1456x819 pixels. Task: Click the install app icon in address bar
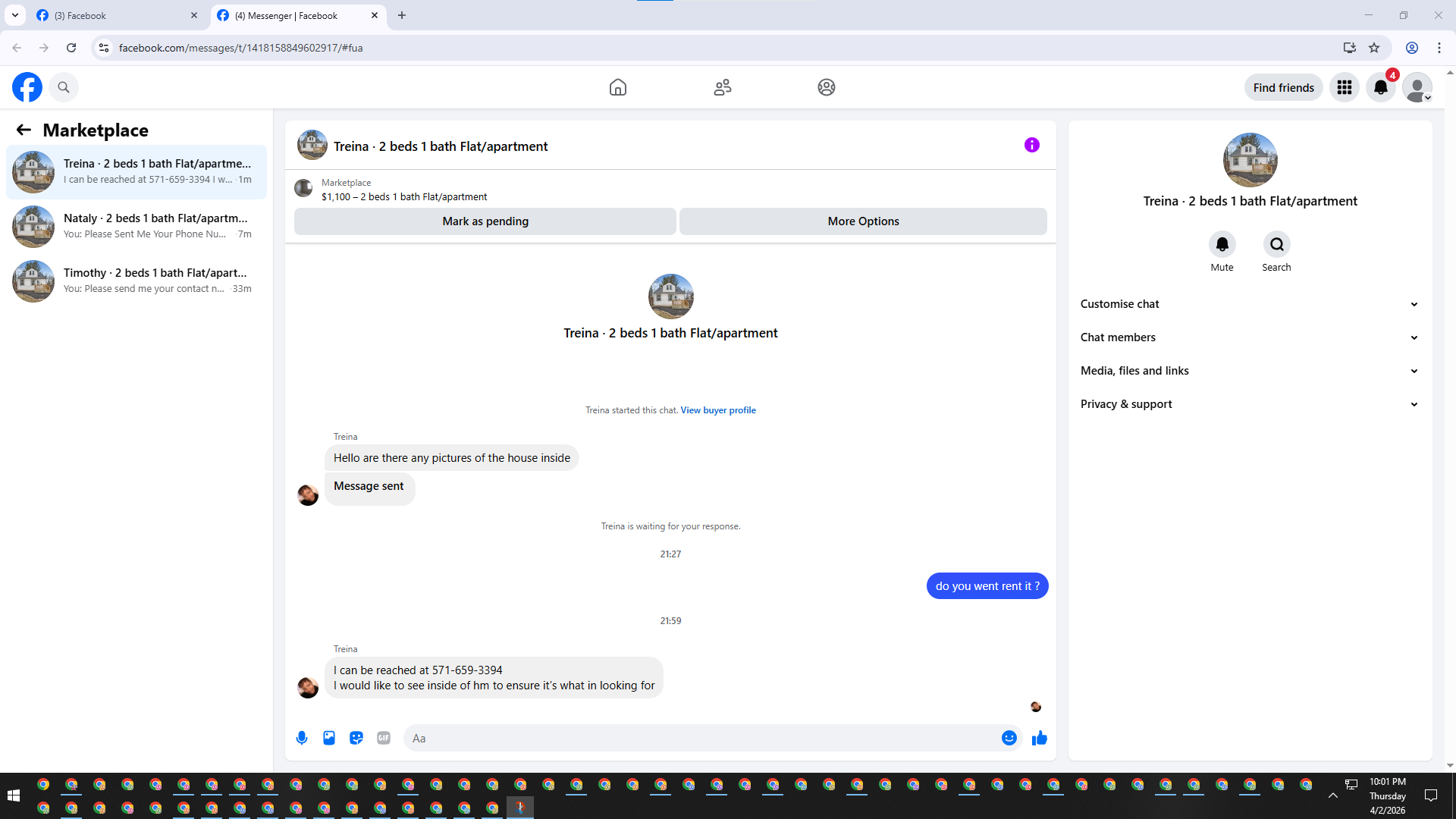(x=1350, y=48)
